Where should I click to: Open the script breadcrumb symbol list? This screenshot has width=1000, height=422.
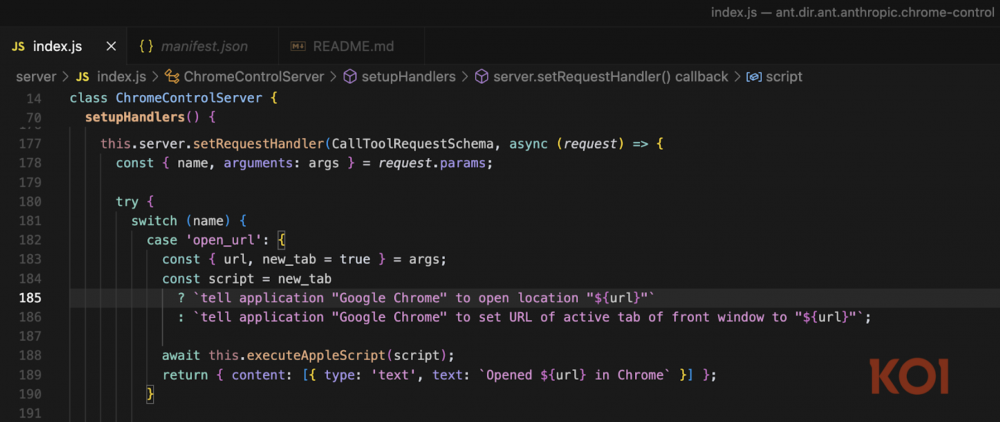pos(784,76)
